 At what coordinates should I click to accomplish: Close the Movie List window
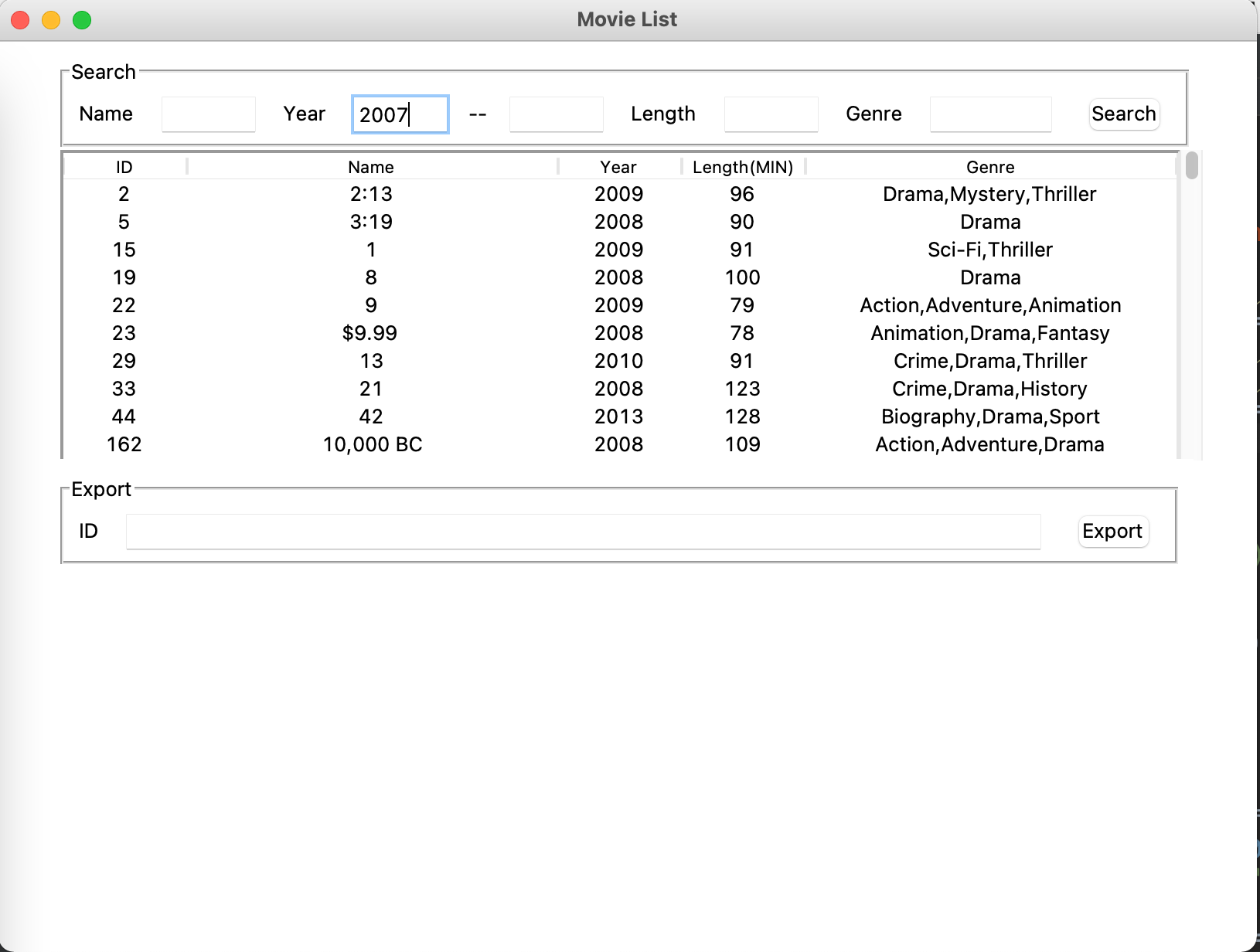click(x=21, y=20)
